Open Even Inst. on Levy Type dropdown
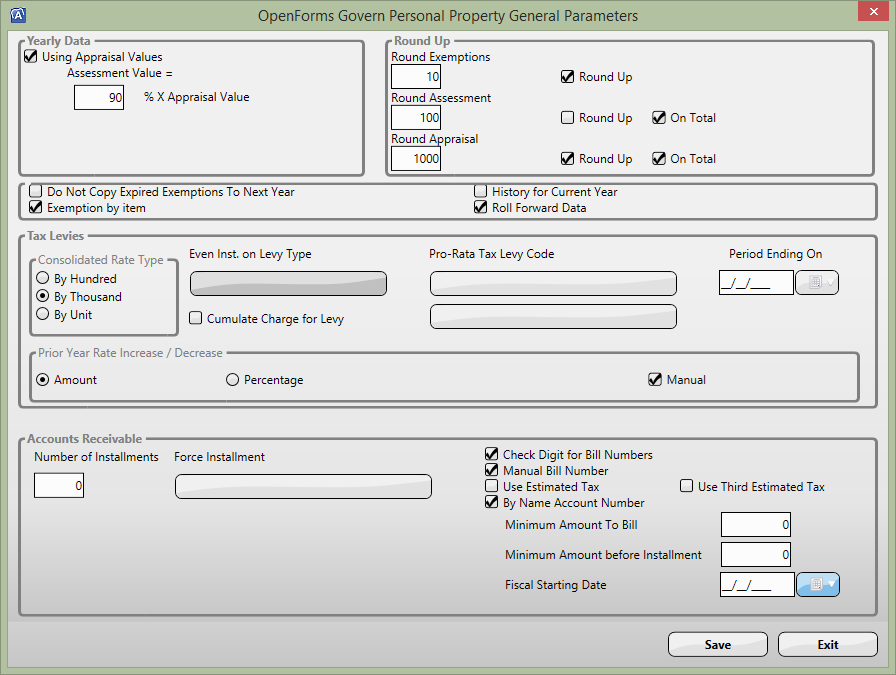Image resolution: width=896 pixels, height=675 pixels. 288,284
